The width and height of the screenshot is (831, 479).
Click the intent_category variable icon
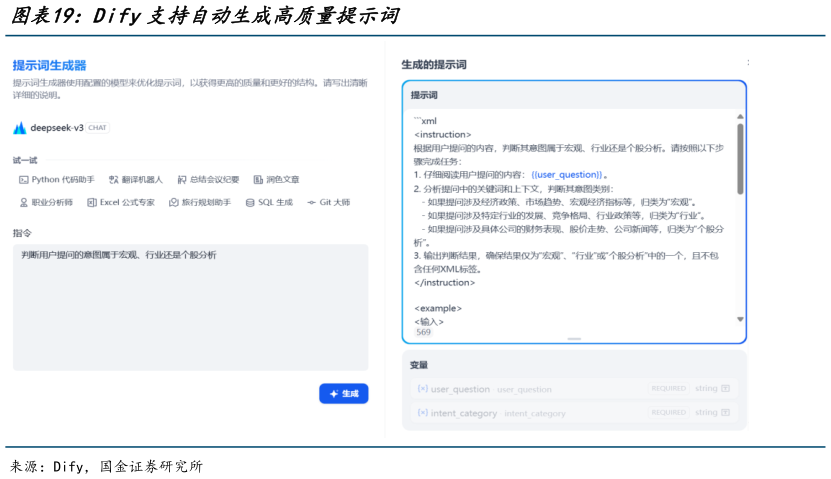coord(422,412)
